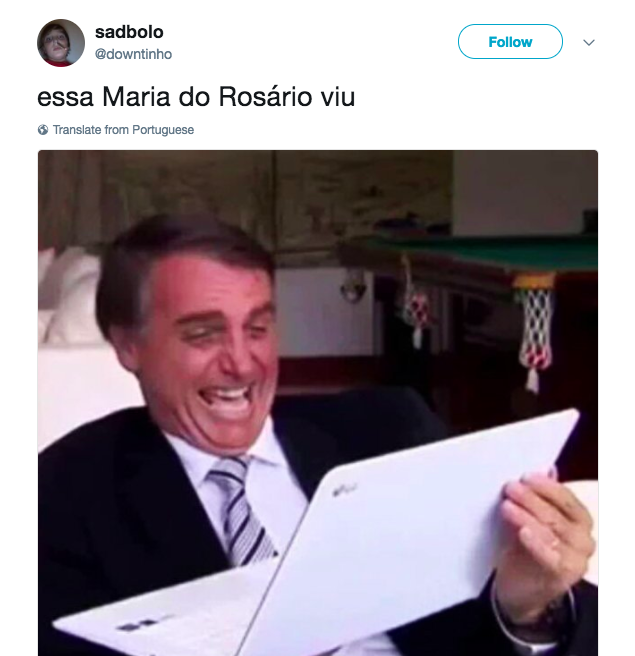
Task: Expand the more-actions arrow next to Follow
Action: tap(589, 42)
